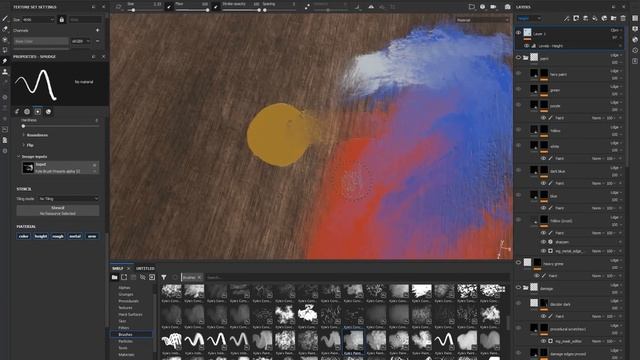Expand the Flip section
The height and width of the screenshot is (360, 640).
29,145
